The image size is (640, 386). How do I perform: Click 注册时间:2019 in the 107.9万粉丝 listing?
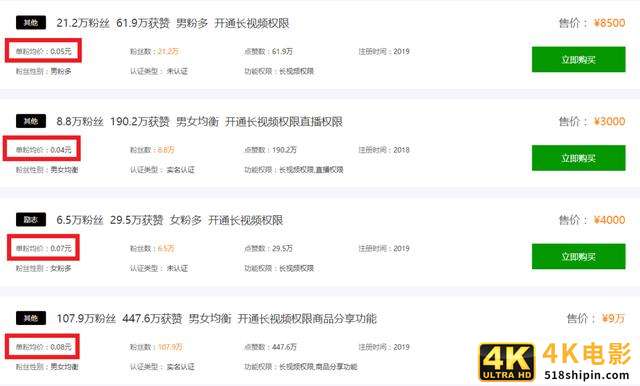click(384, 347)
